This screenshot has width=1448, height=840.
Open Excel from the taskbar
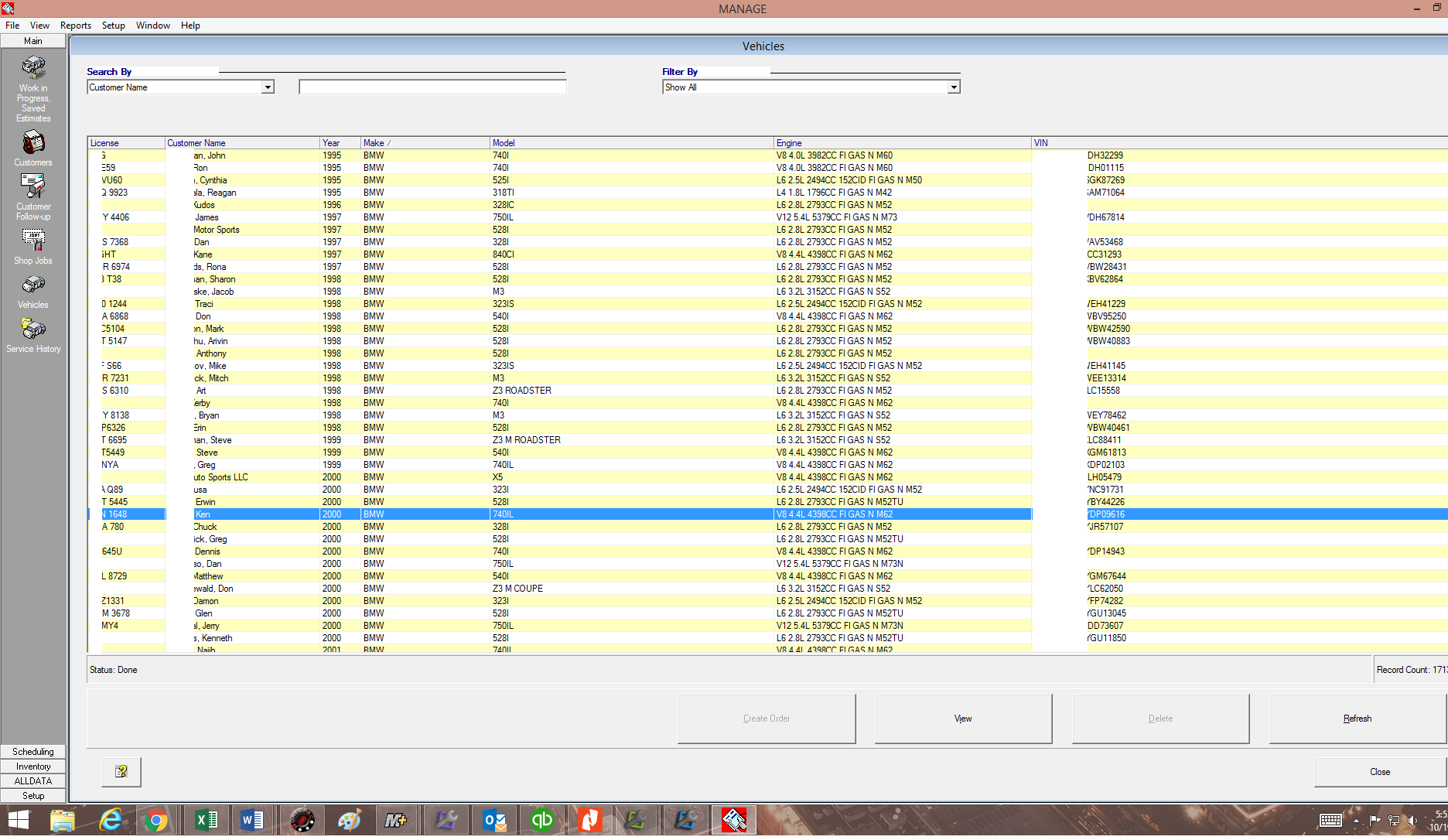pyautogui.click(x=206, y=820)
